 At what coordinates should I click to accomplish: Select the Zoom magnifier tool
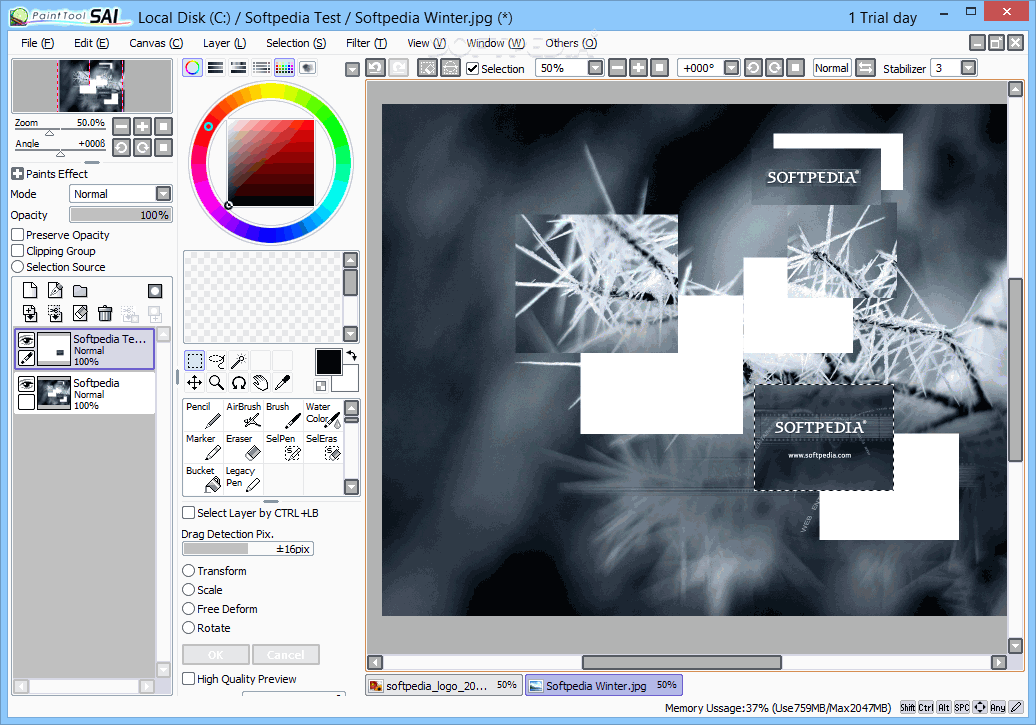click(217, 382)
